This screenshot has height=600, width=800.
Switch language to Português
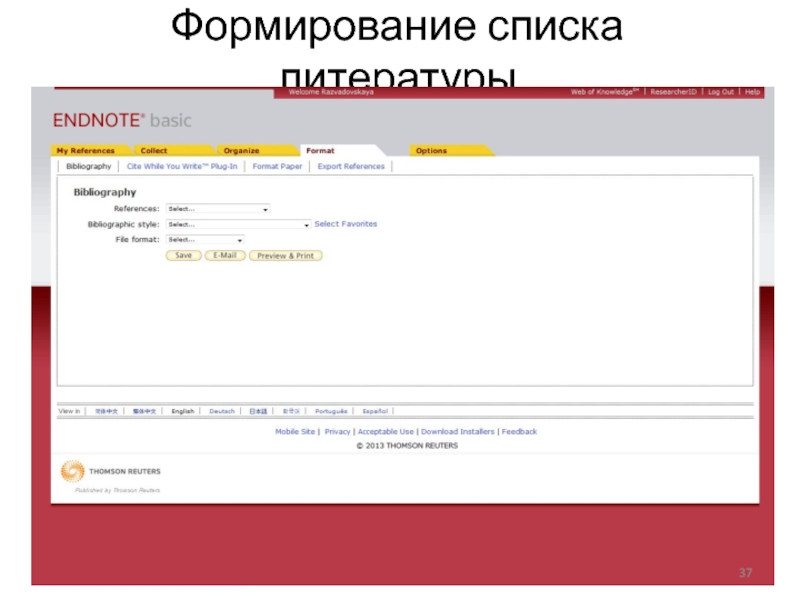coord(331,411)
